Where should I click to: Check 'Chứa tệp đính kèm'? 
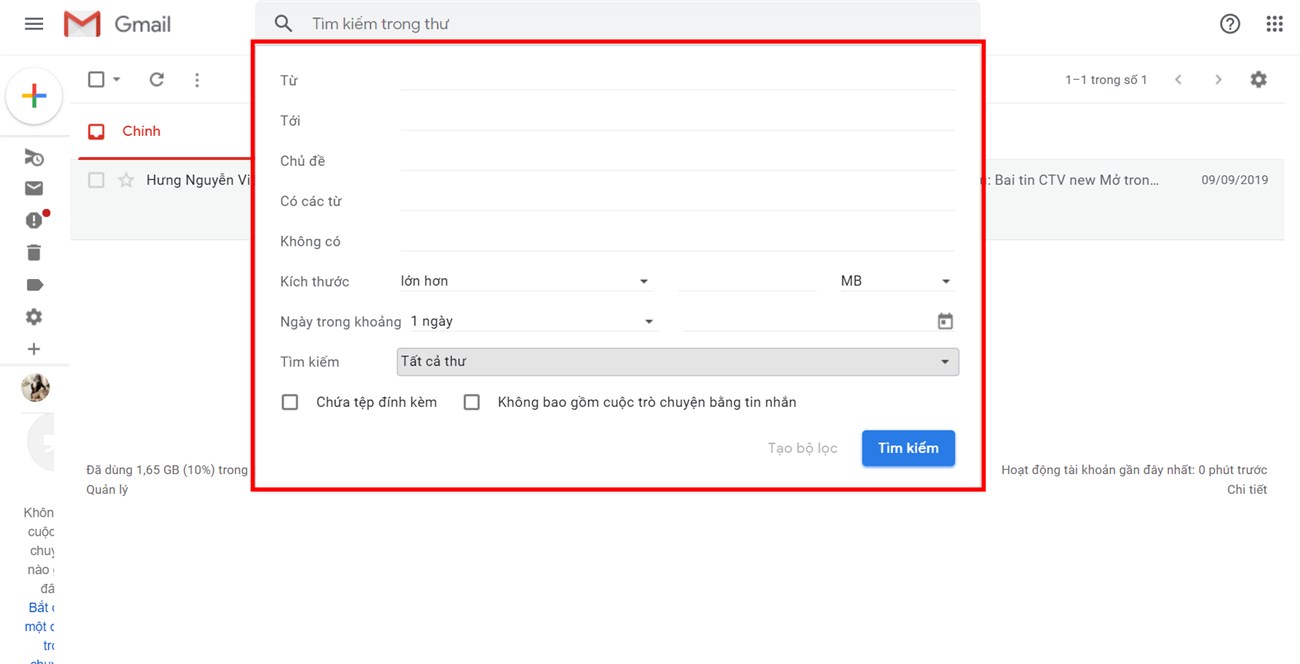click(290, 402)
